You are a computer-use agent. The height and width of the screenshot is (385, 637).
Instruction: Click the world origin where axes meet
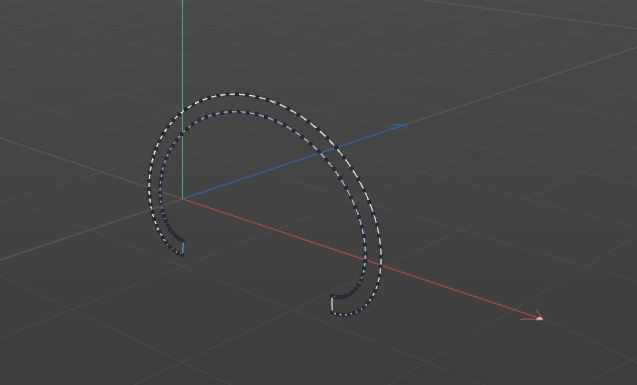[183, 198]
